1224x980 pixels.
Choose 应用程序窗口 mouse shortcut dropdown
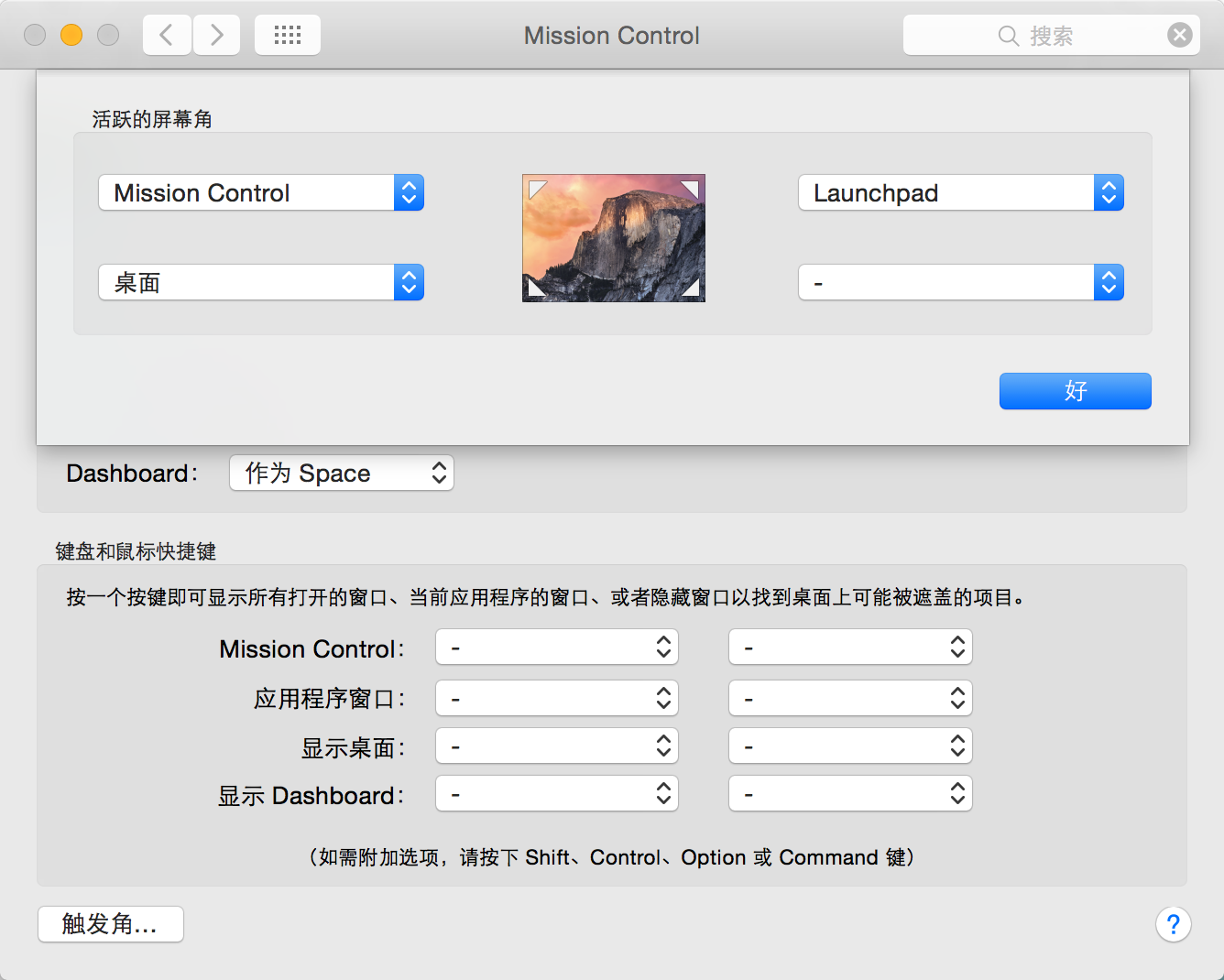(x=850, y=699)
